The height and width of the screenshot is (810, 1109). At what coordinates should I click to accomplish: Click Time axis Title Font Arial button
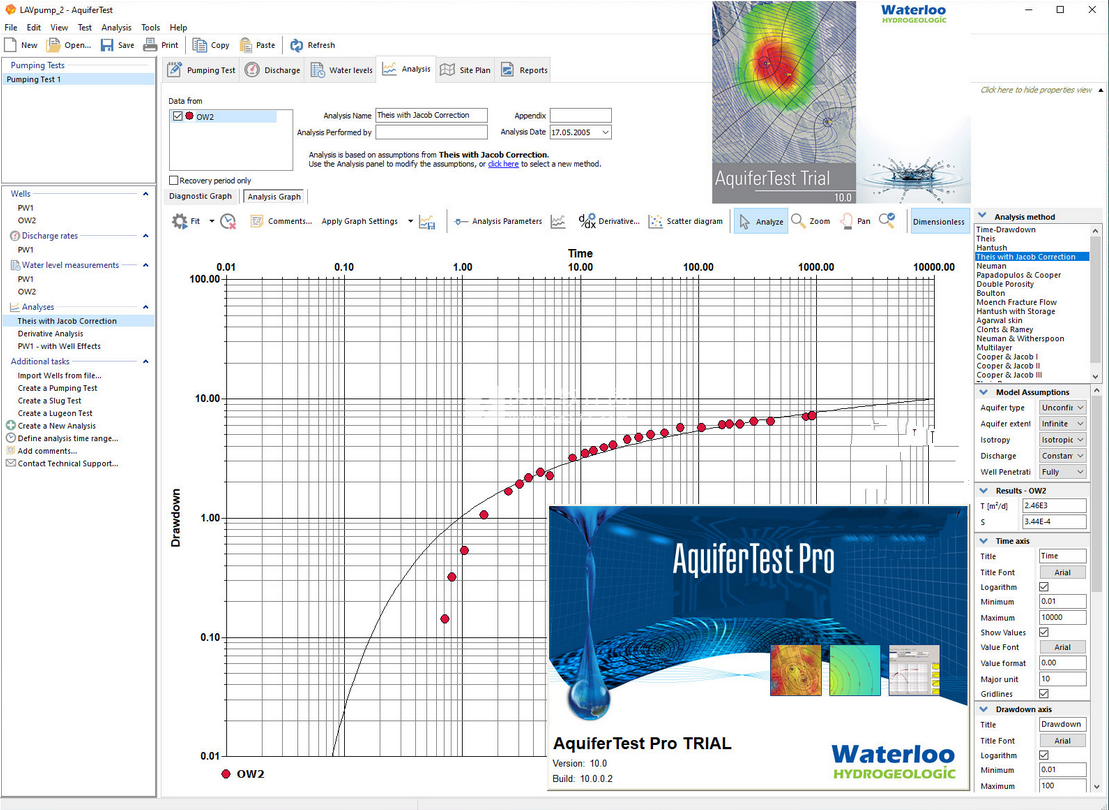(1062, 572)
